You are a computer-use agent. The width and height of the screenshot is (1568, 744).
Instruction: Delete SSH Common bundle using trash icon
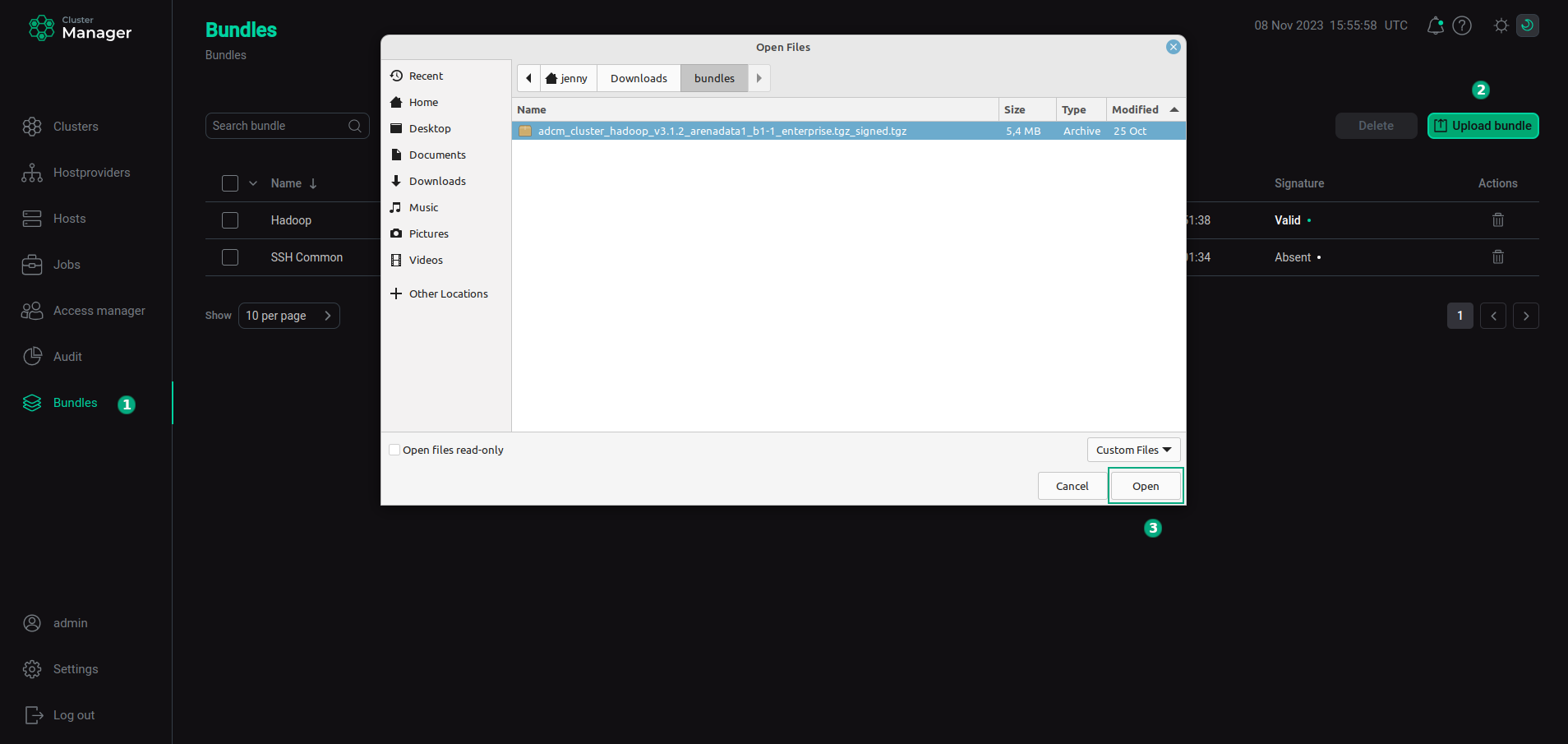coord(1497,257)
